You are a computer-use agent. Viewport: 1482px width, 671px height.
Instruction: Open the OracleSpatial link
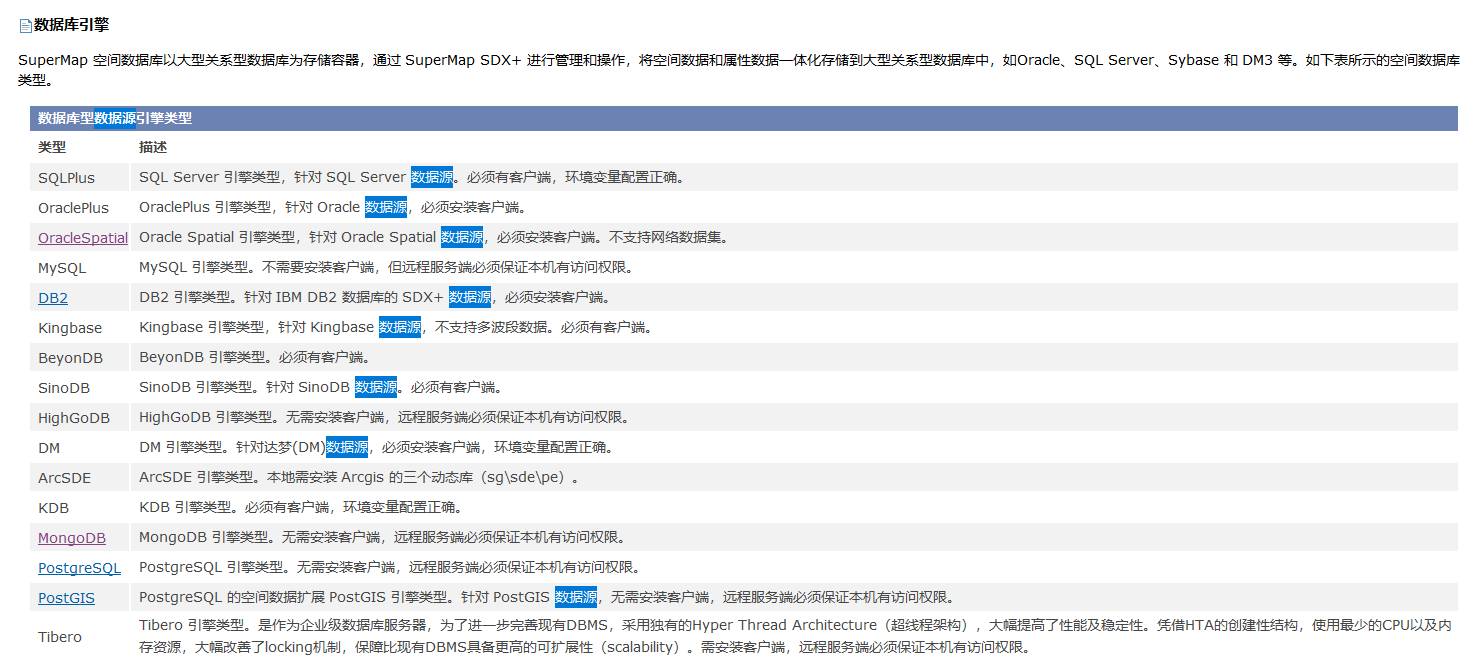coord(83,238)
